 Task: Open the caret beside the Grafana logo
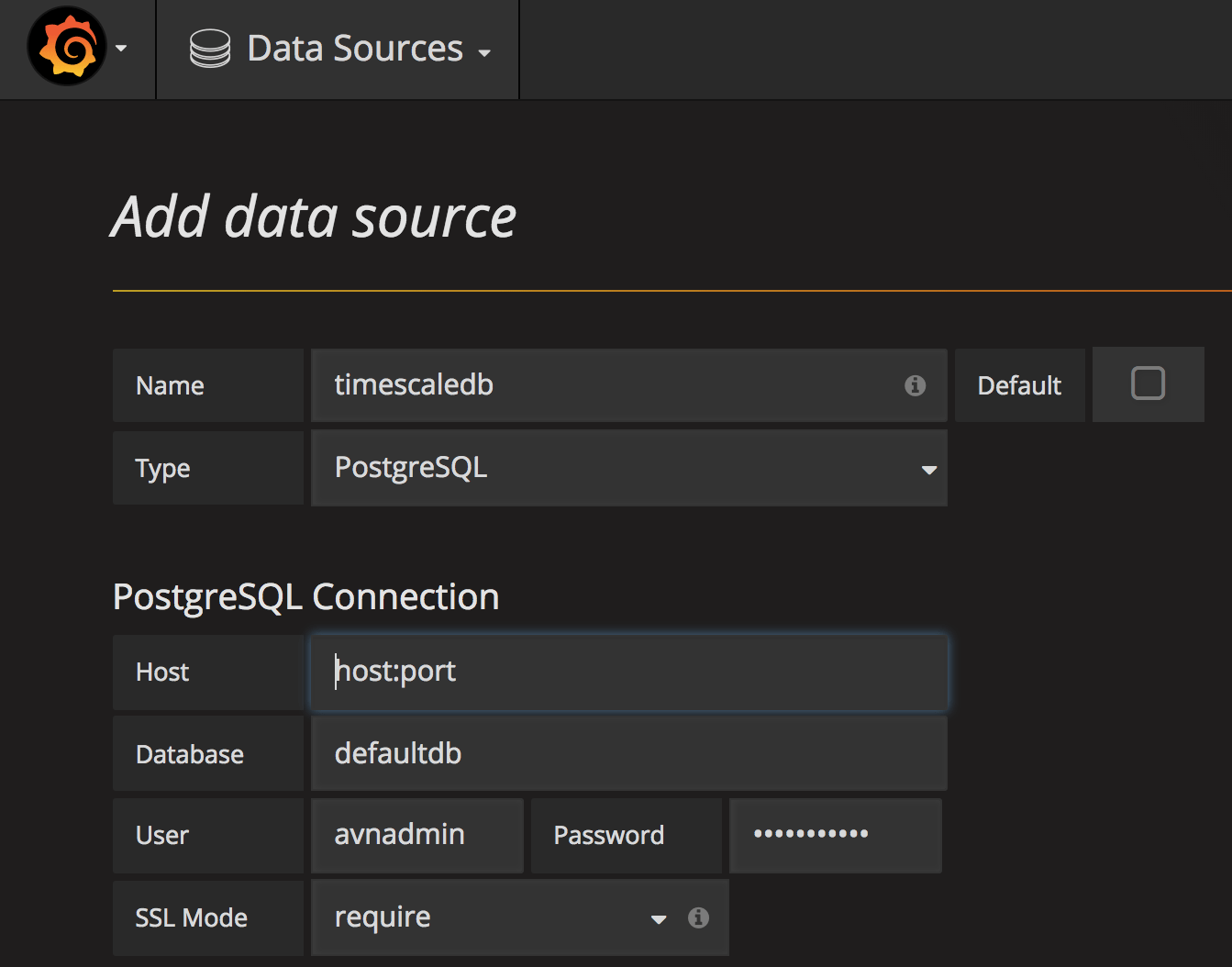(121, 49)
